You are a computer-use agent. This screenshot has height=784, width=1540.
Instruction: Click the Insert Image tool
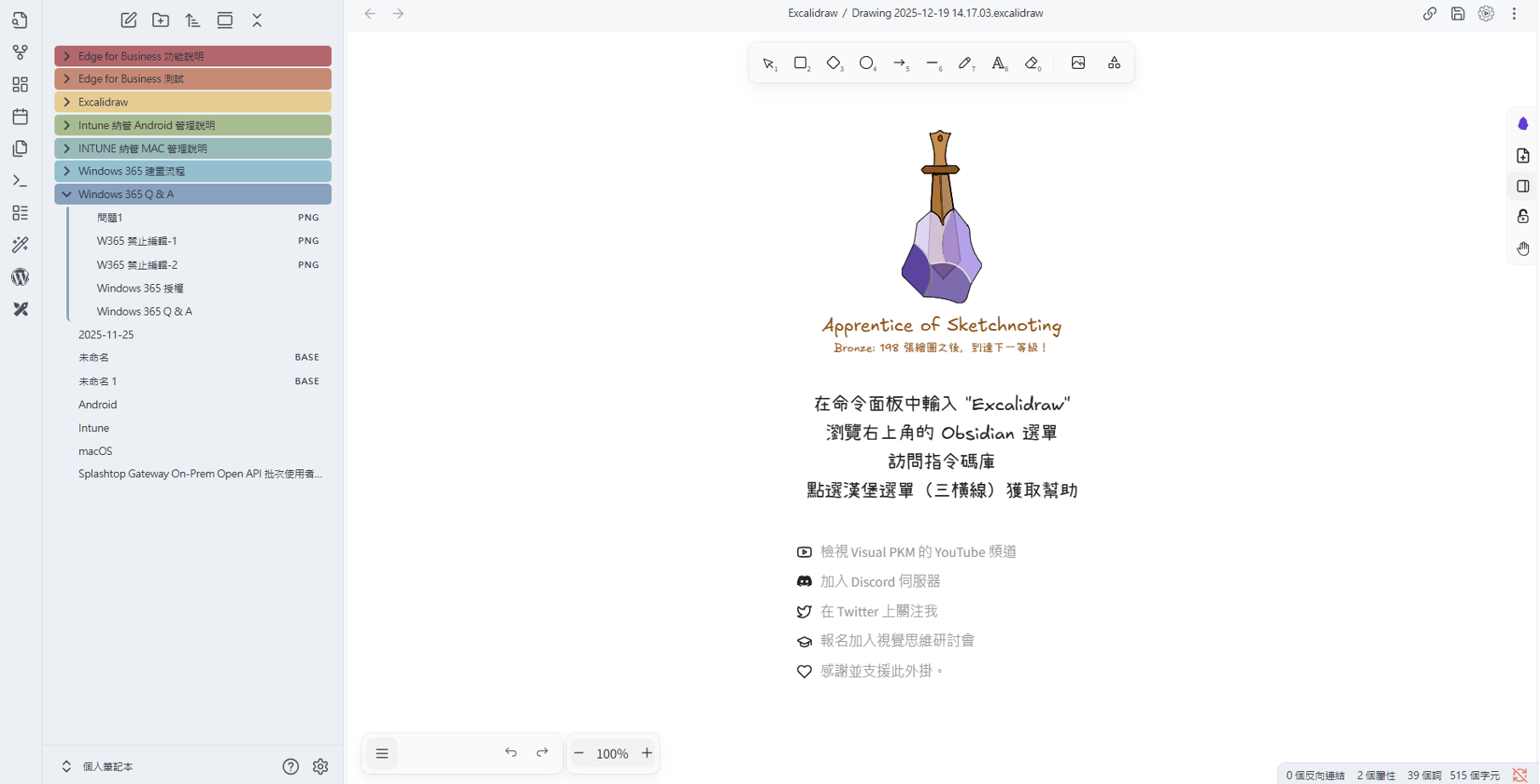(1078, 63)
